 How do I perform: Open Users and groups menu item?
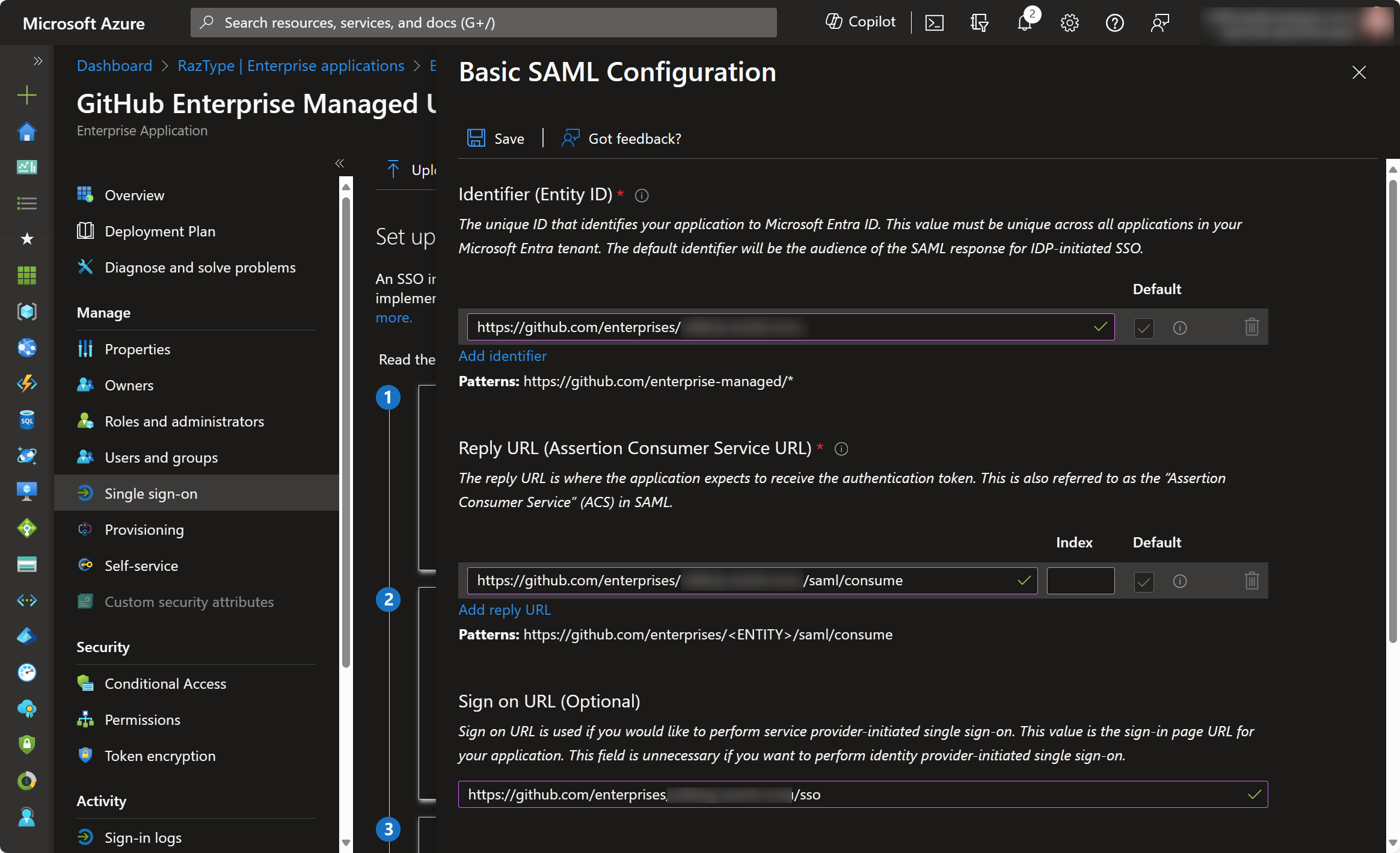click(x=161, y=457)
